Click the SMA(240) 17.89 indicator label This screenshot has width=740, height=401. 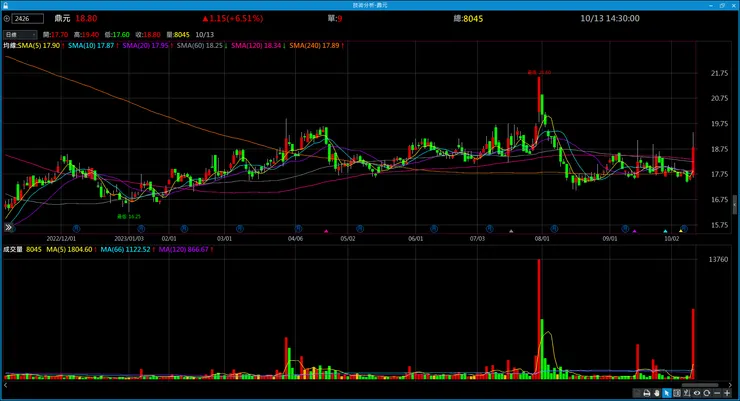point(314,46)
